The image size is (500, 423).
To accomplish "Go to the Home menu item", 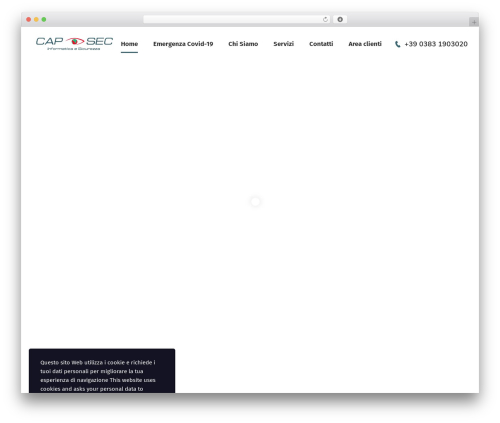I will pyautogui.click(x=129, y=44).
